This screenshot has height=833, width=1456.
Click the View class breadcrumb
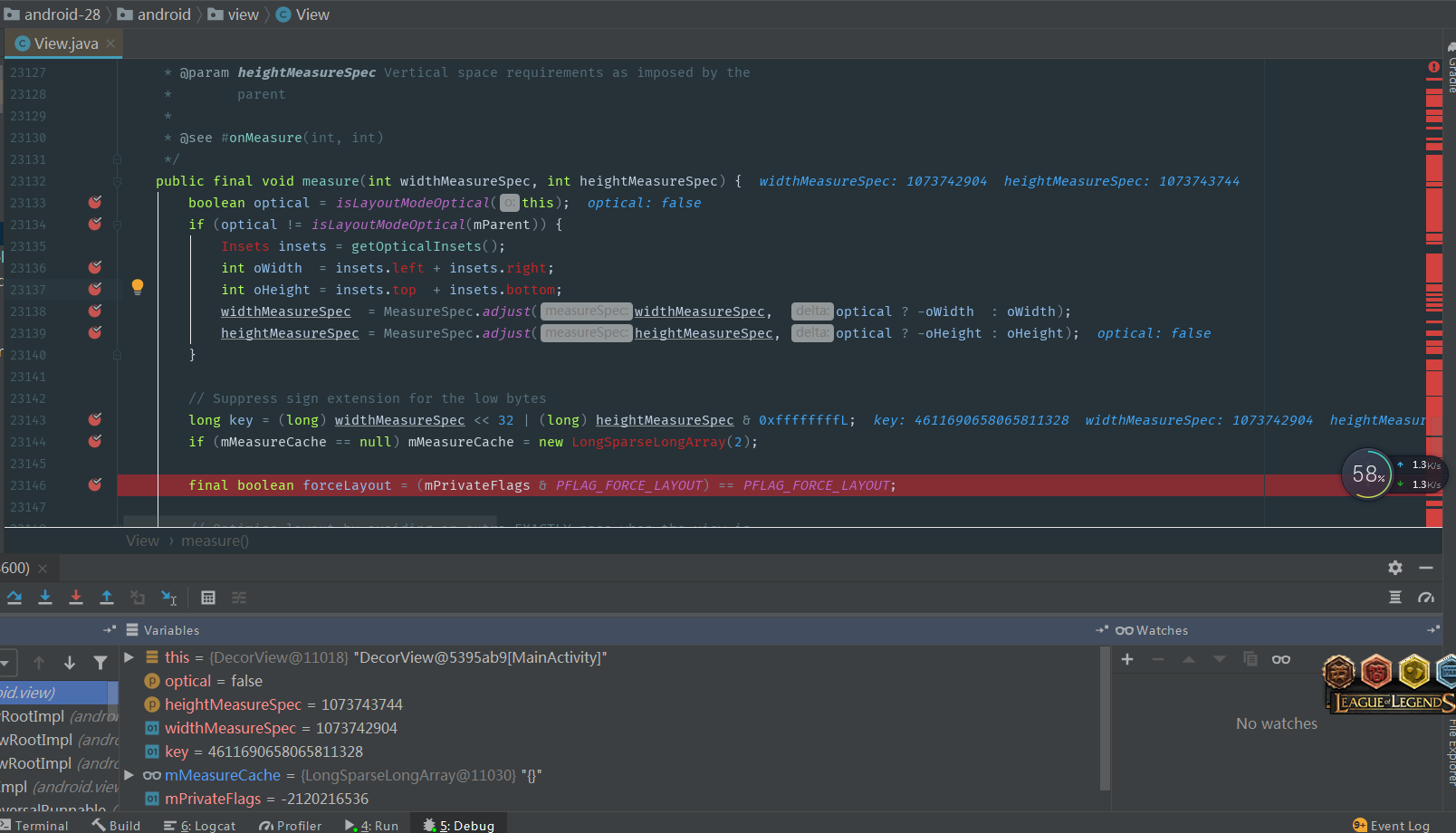pos(302,14)
